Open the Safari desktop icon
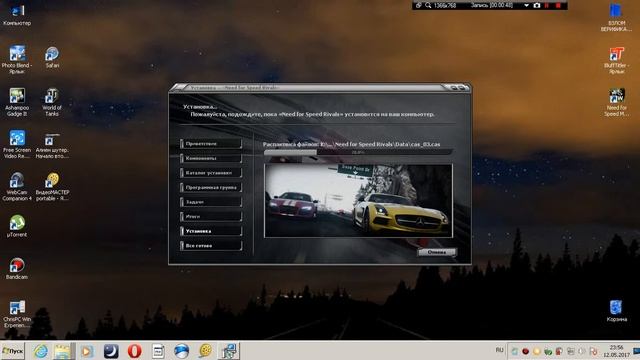Image resolution: width=640 pixels, height=360 pixels. (x=52, y=57)
